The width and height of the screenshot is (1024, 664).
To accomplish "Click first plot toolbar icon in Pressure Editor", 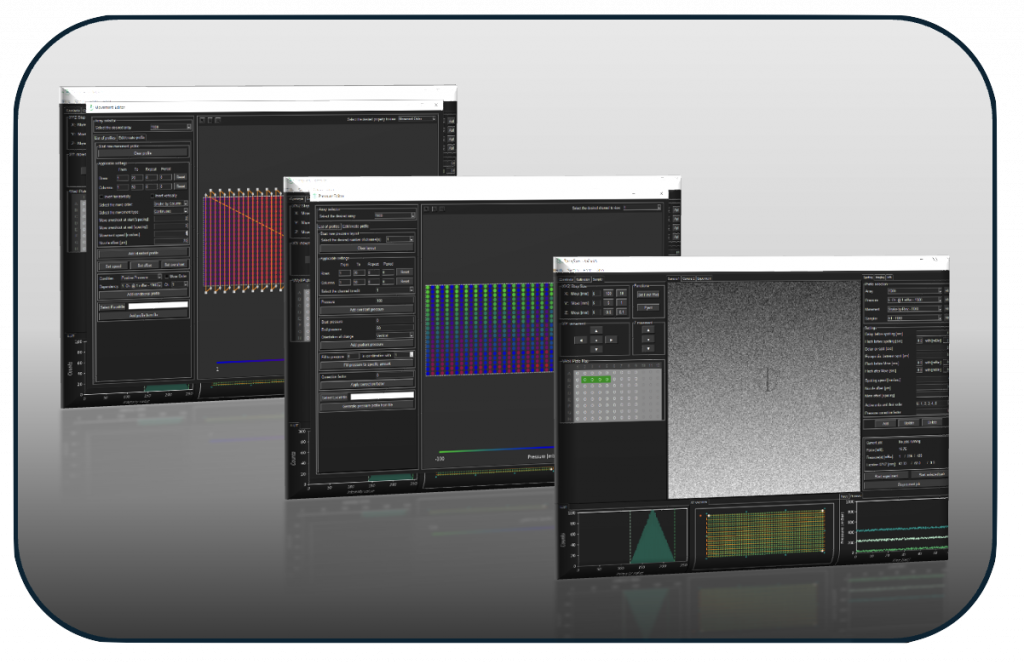I will (x=426, y=209).
